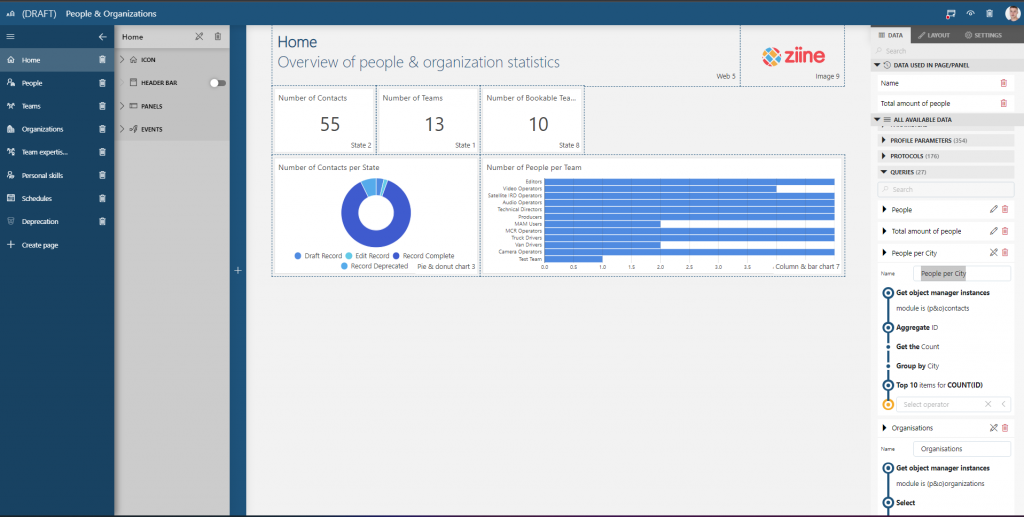Screen dimensions: 1024x517
Task: Expand the Organisations query row
Action: pos(884,428)
